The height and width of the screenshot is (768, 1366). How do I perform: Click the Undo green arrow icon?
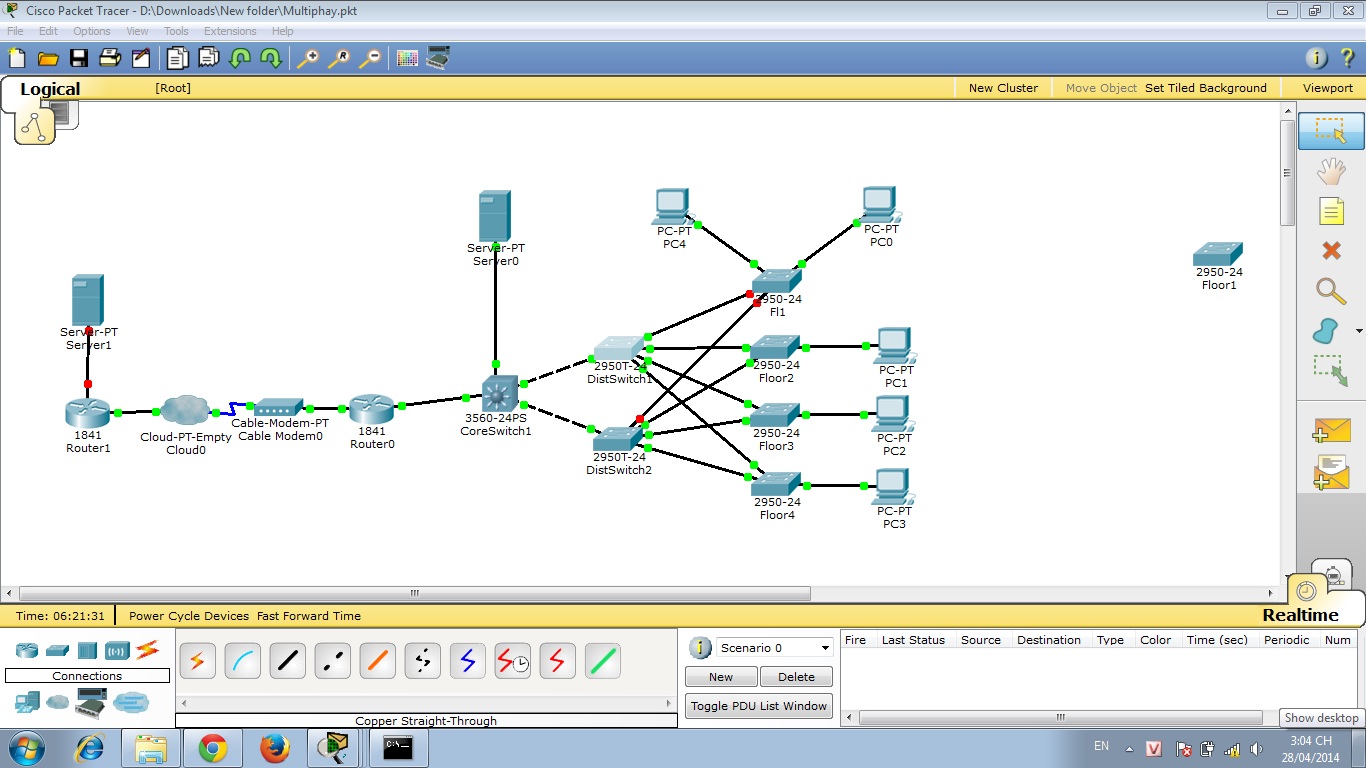coord(240,58)
